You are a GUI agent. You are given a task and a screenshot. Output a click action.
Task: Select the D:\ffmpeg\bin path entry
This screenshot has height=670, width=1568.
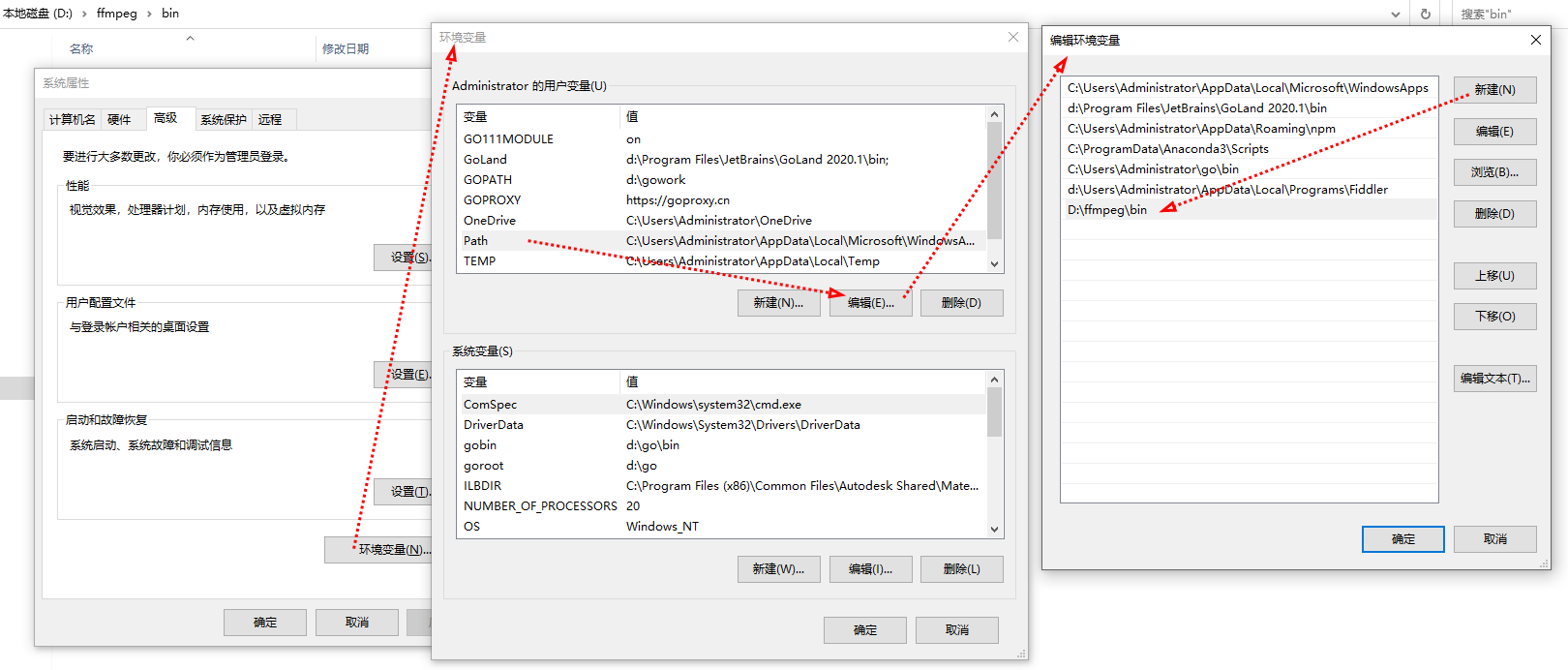coord(1107,210)
